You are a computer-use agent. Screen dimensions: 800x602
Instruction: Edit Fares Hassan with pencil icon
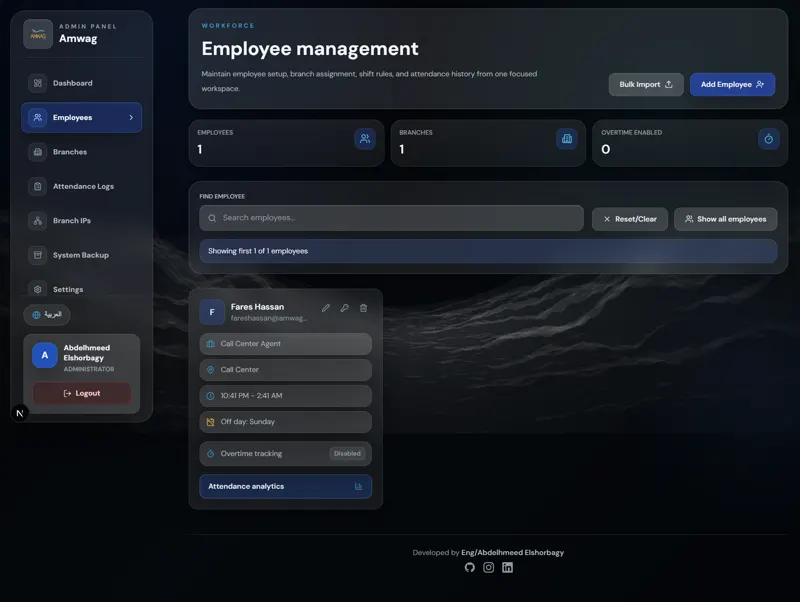click(x=326, y=308)
